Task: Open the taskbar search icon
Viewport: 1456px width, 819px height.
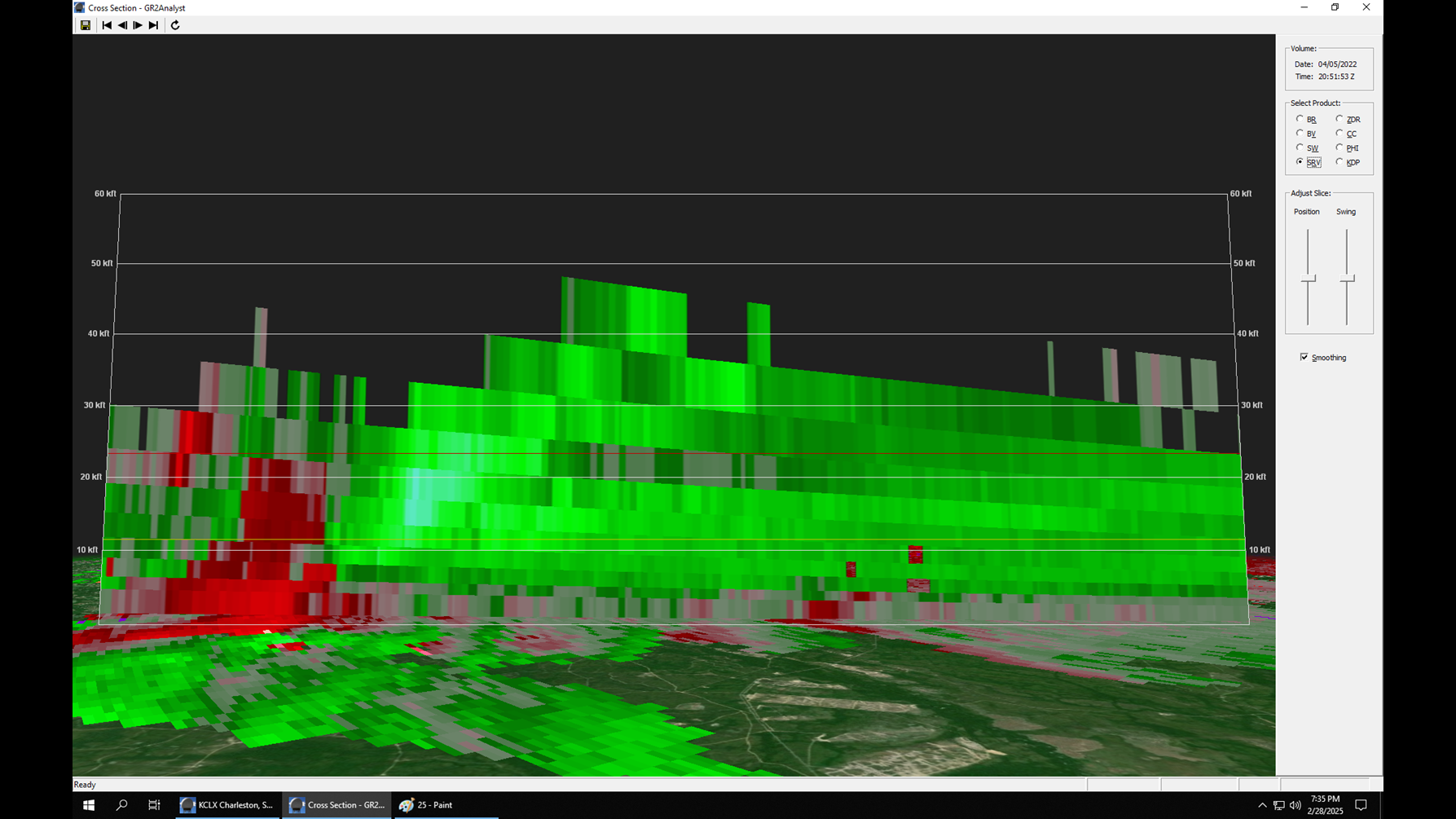Action: [x=121, y=805]
